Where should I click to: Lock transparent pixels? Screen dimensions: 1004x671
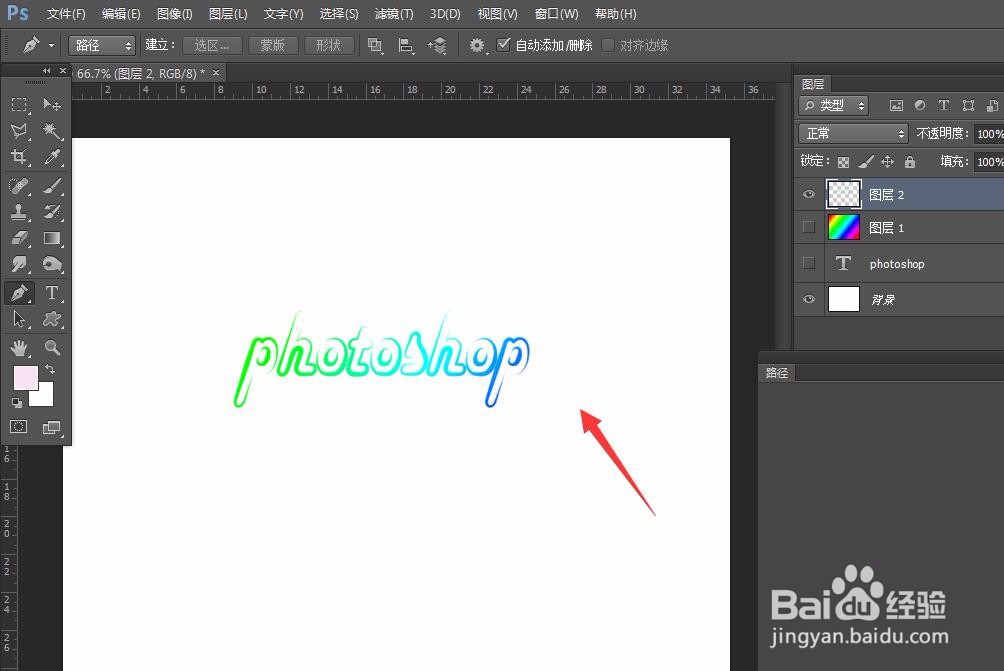point(843,162)
